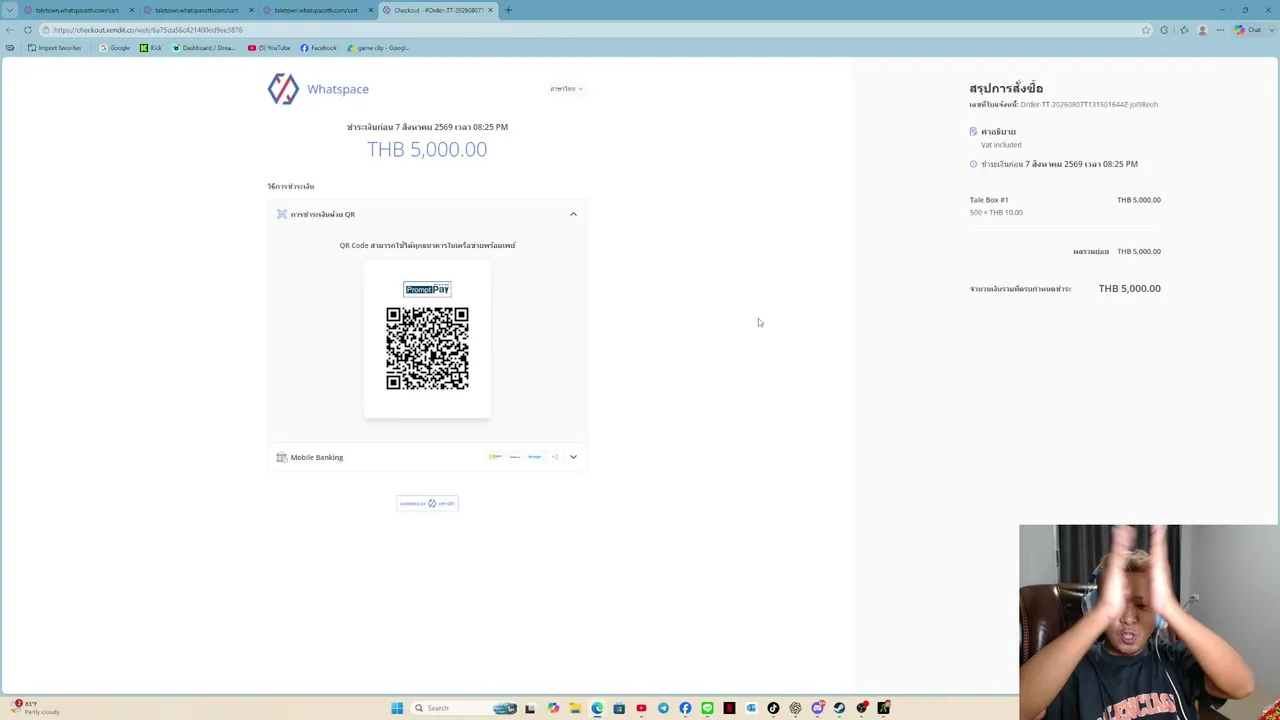Switch to the third taletown cart tab
The width and height of the screenshot is (1280, 720).
(315, 10)
